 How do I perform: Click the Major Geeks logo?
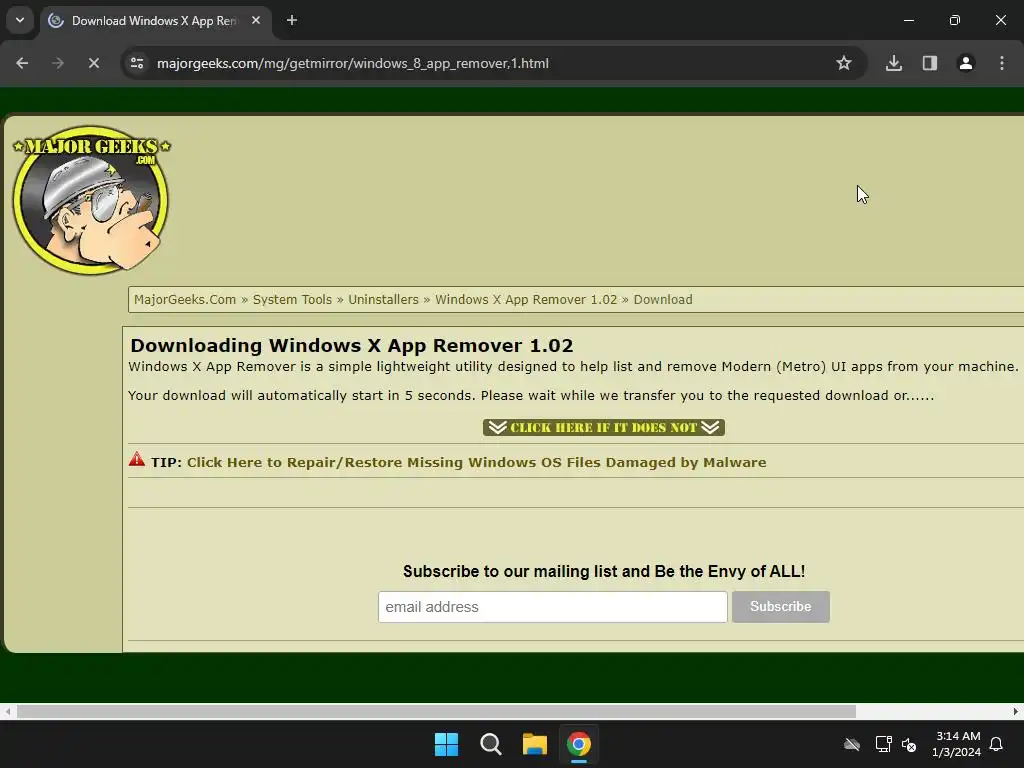click(x=91, y=200)
